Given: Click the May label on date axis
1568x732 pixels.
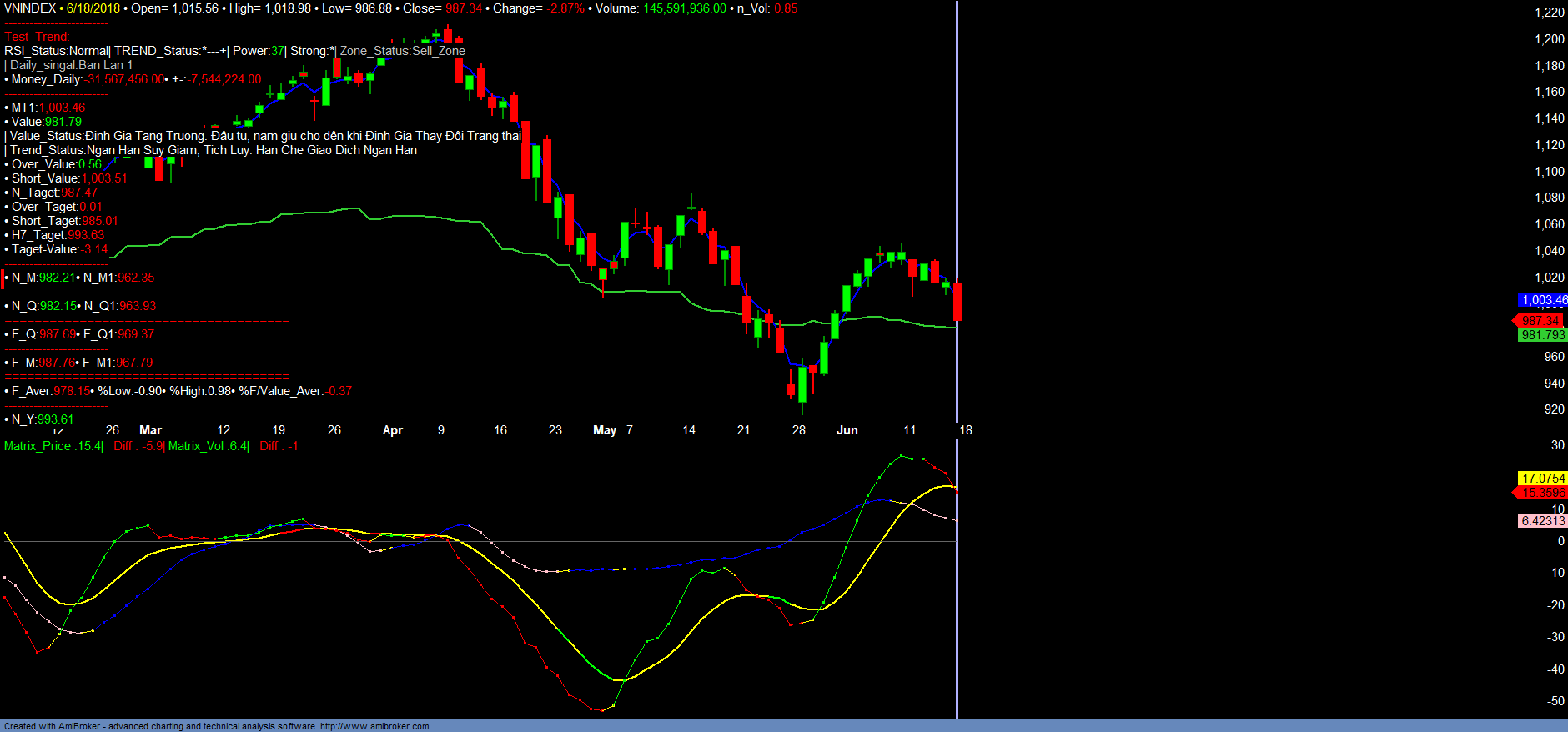Looking at the screenshot, I should point(605,430).
